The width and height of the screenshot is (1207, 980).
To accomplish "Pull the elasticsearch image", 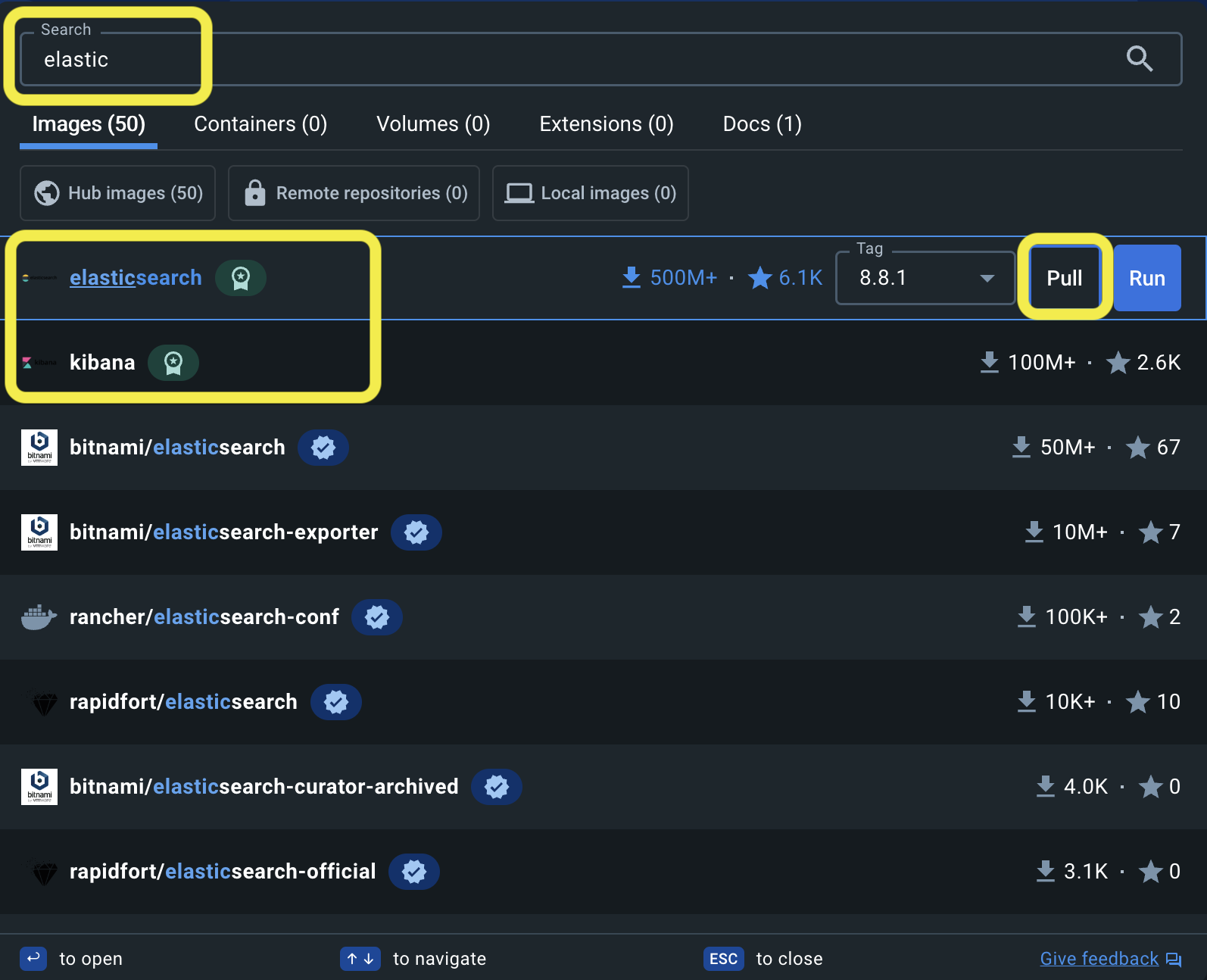I will click(1064, 278).
